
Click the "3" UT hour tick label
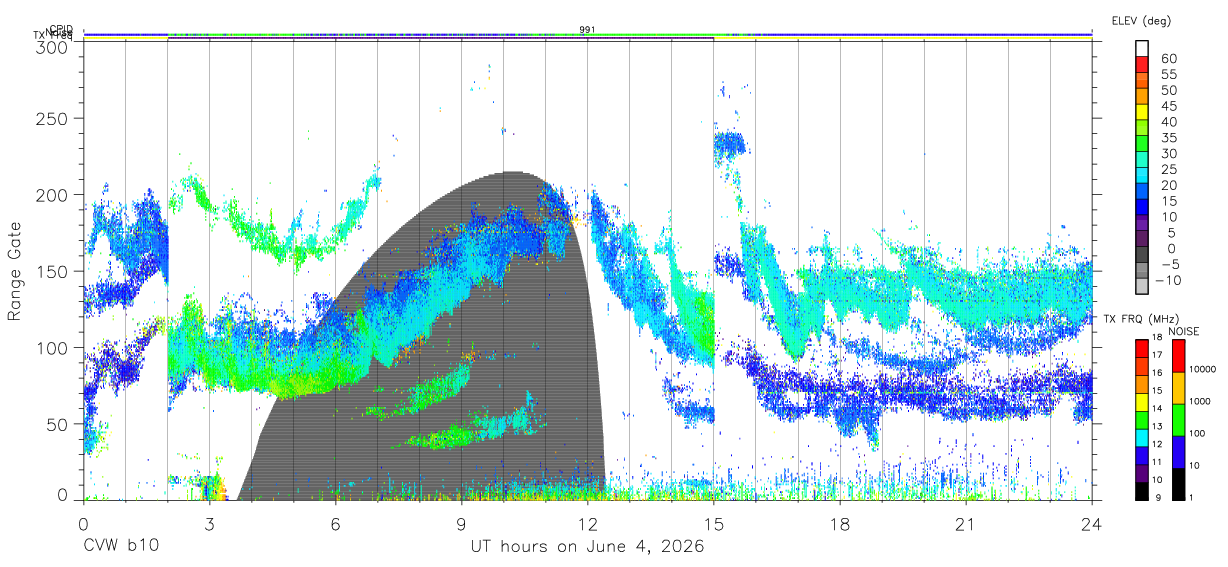pyautogui.click(x=209, y=523)
